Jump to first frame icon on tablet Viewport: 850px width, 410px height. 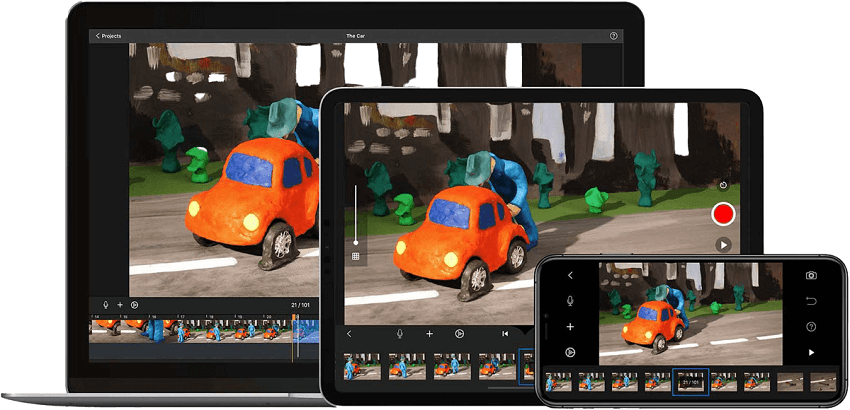pos(505,334)
